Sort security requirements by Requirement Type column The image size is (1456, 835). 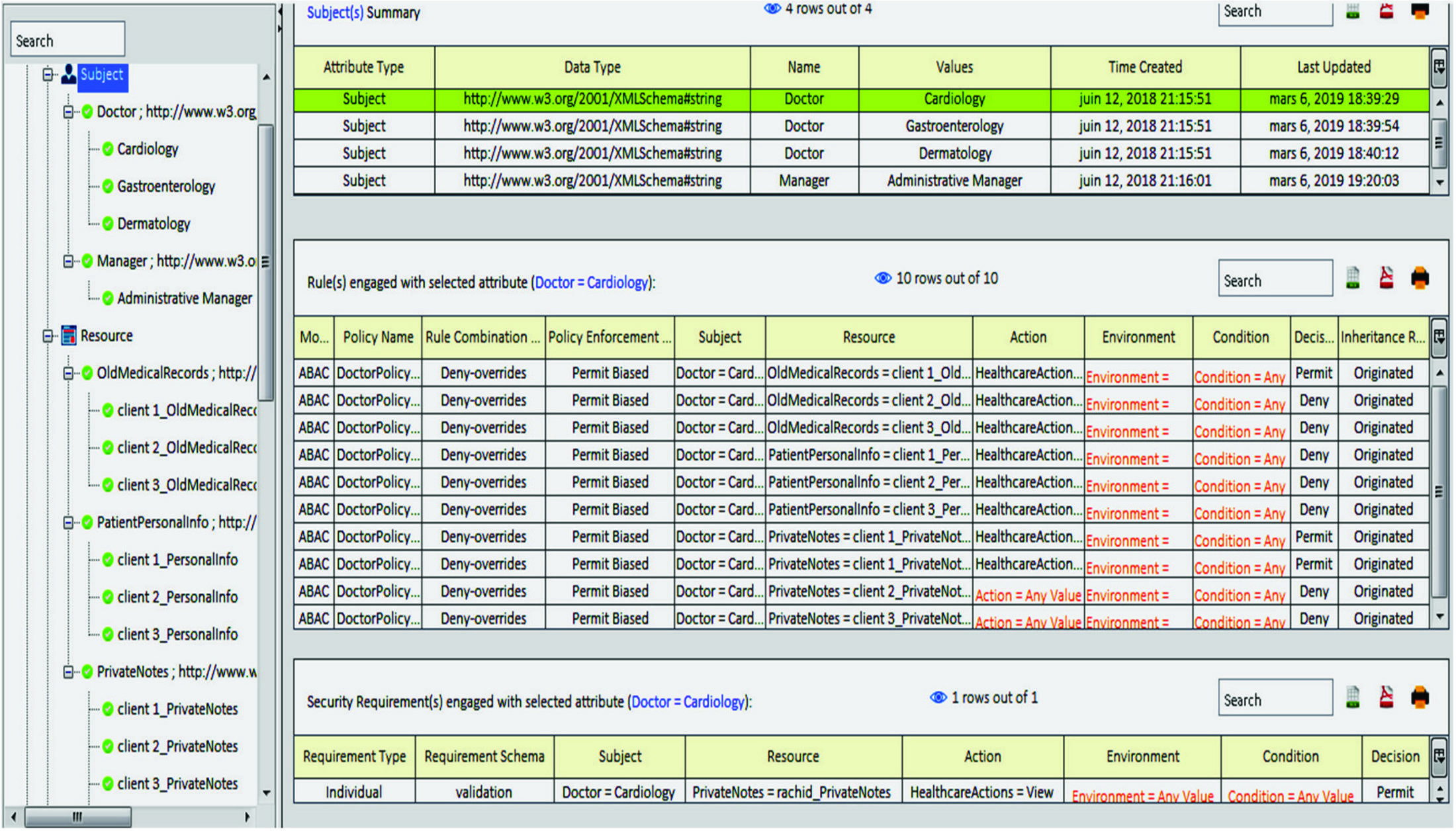pos(354,756)
